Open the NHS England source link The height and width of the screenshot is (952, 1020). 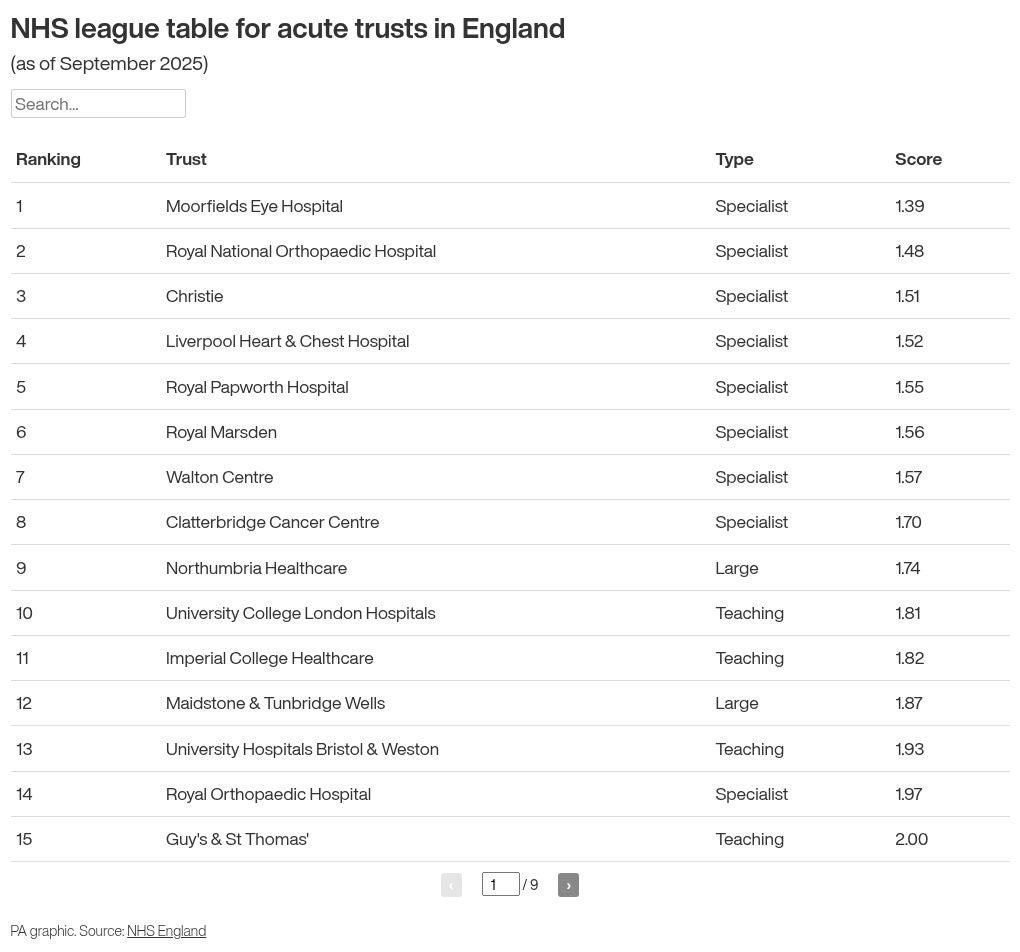click(x=167, y=931)
